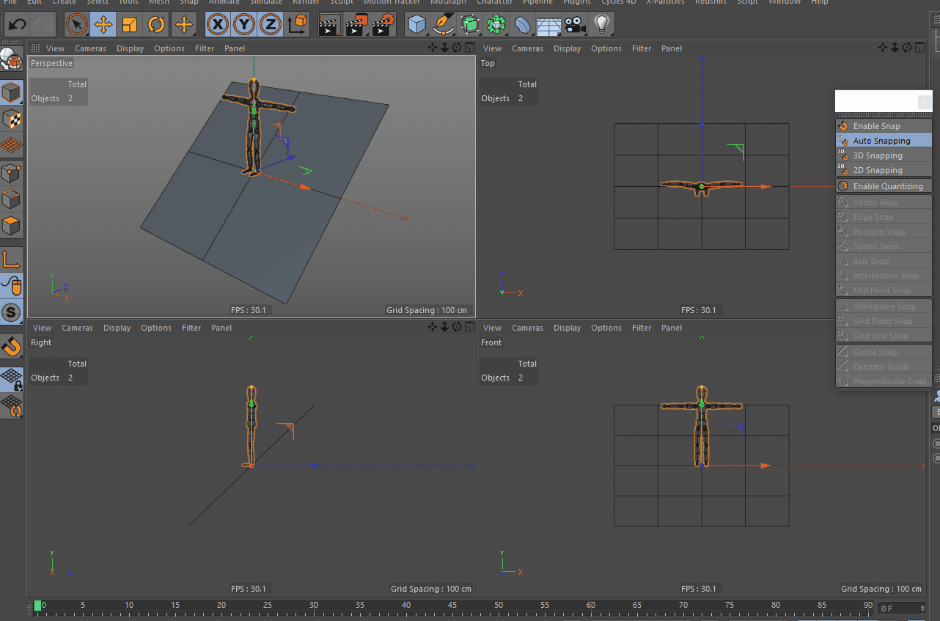The height and width of the screenshot is (621, 940).
Task: Click the current frame 0 F field
Action: [x=900, y=608]
